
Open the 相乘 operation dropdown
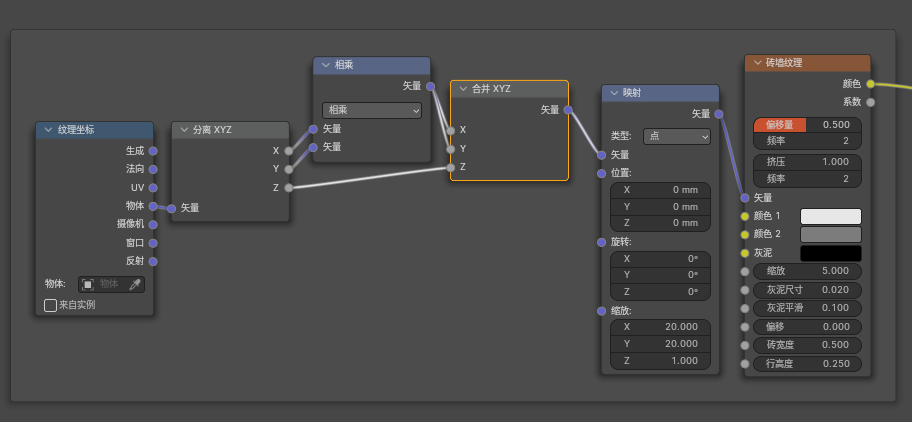(x=372, y=110)
